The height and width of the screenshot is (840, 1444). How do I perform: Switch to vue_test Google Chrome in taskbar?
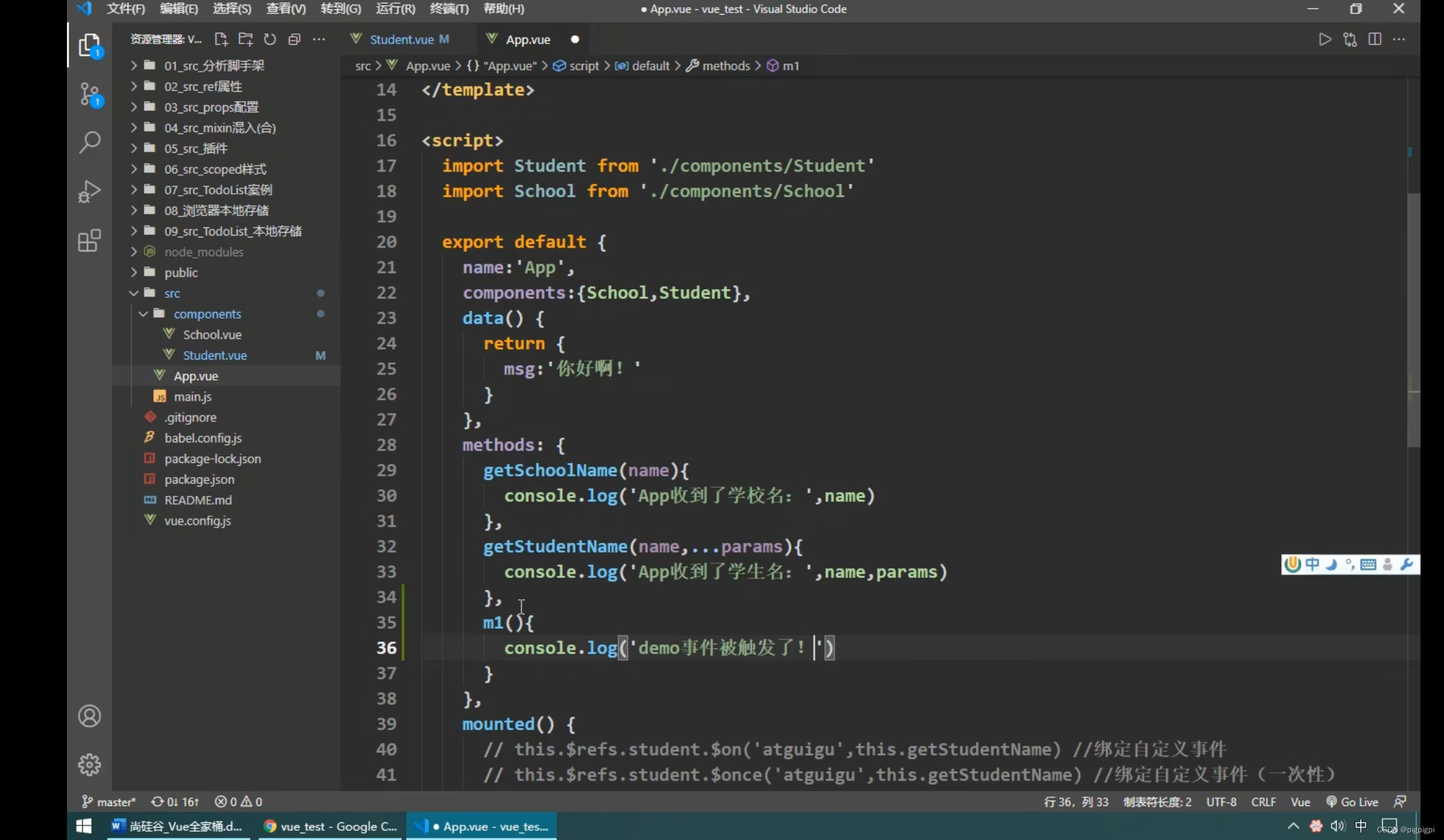pyautogui.click(x=330, y=826)
